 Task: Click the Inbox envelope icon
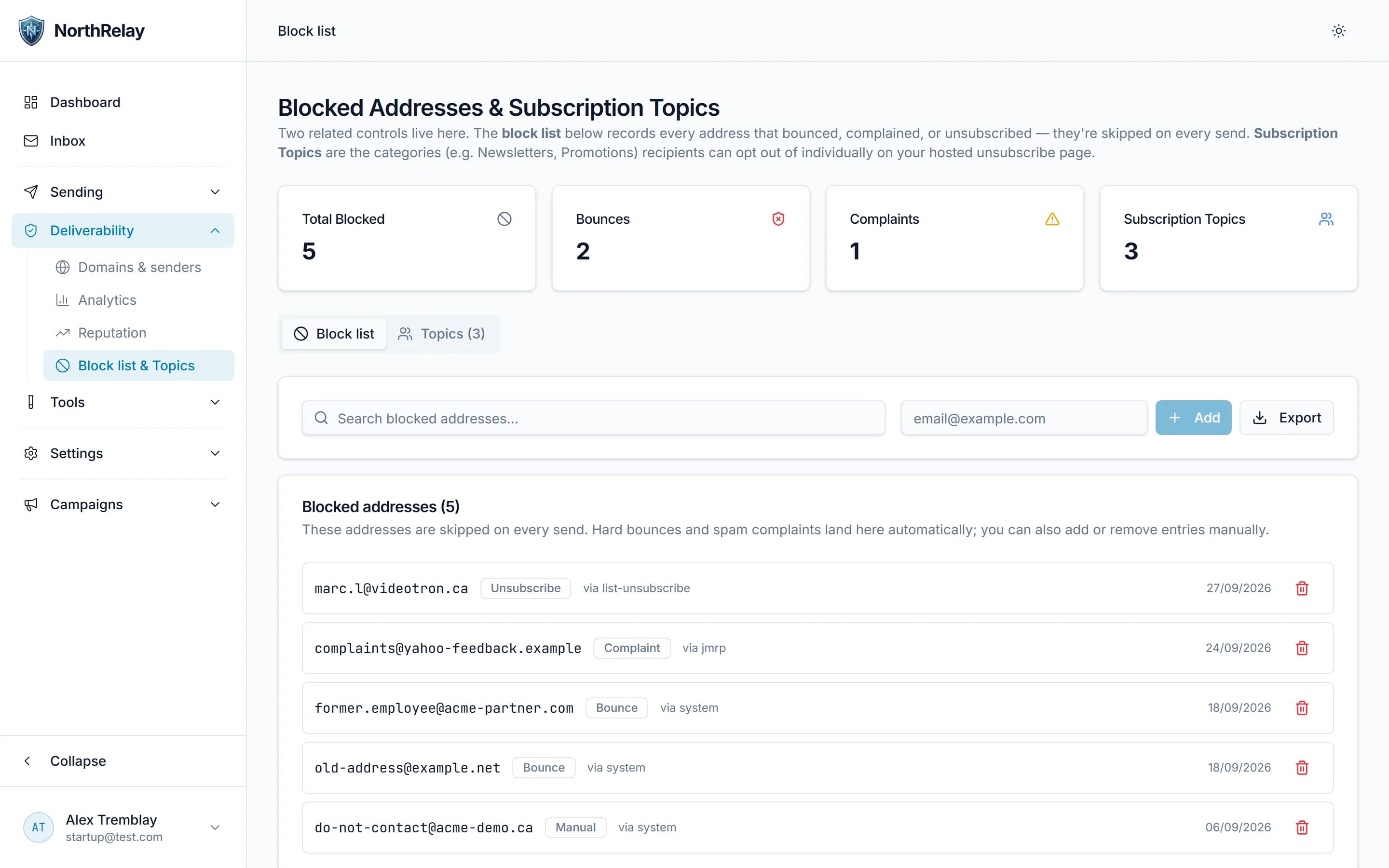[x=31, y=141]
